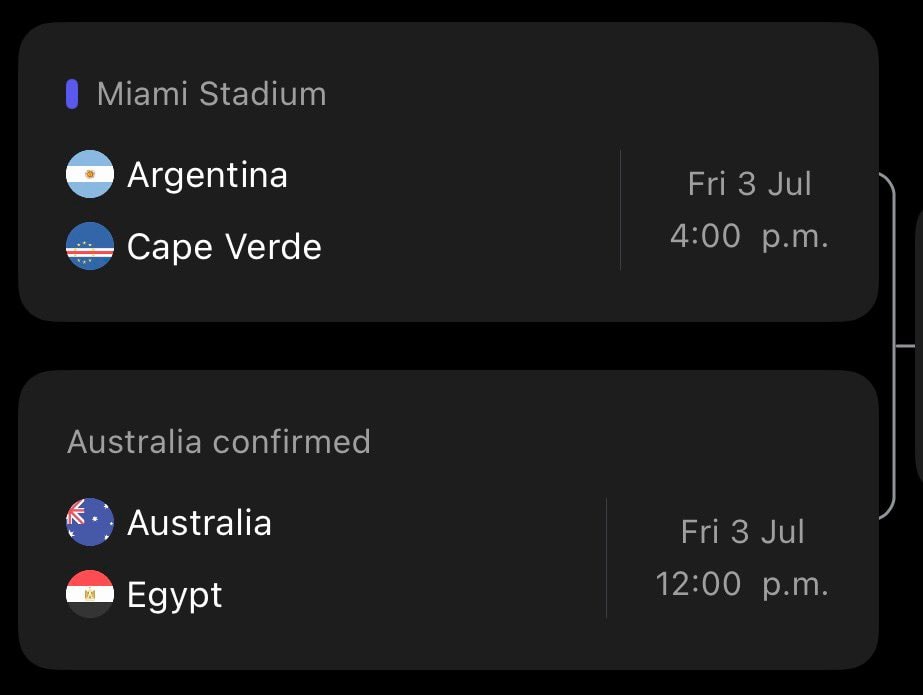Select the Argentina team name

coord(207,175)
